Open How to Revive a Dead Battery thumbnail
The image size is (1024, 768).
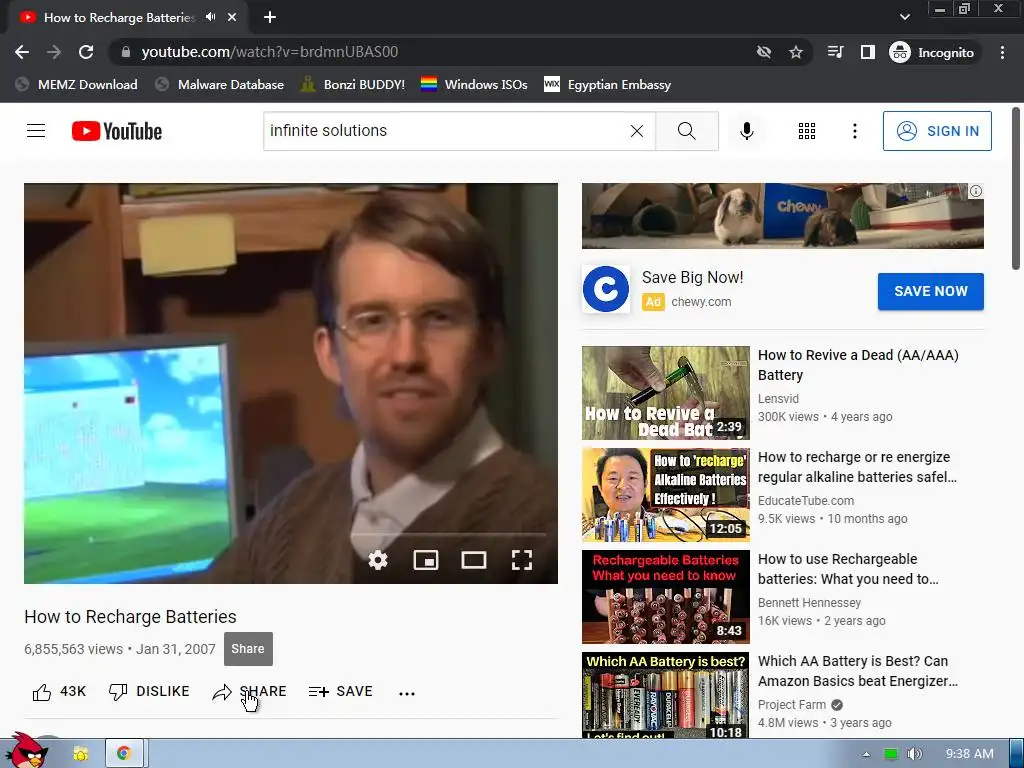665,392
